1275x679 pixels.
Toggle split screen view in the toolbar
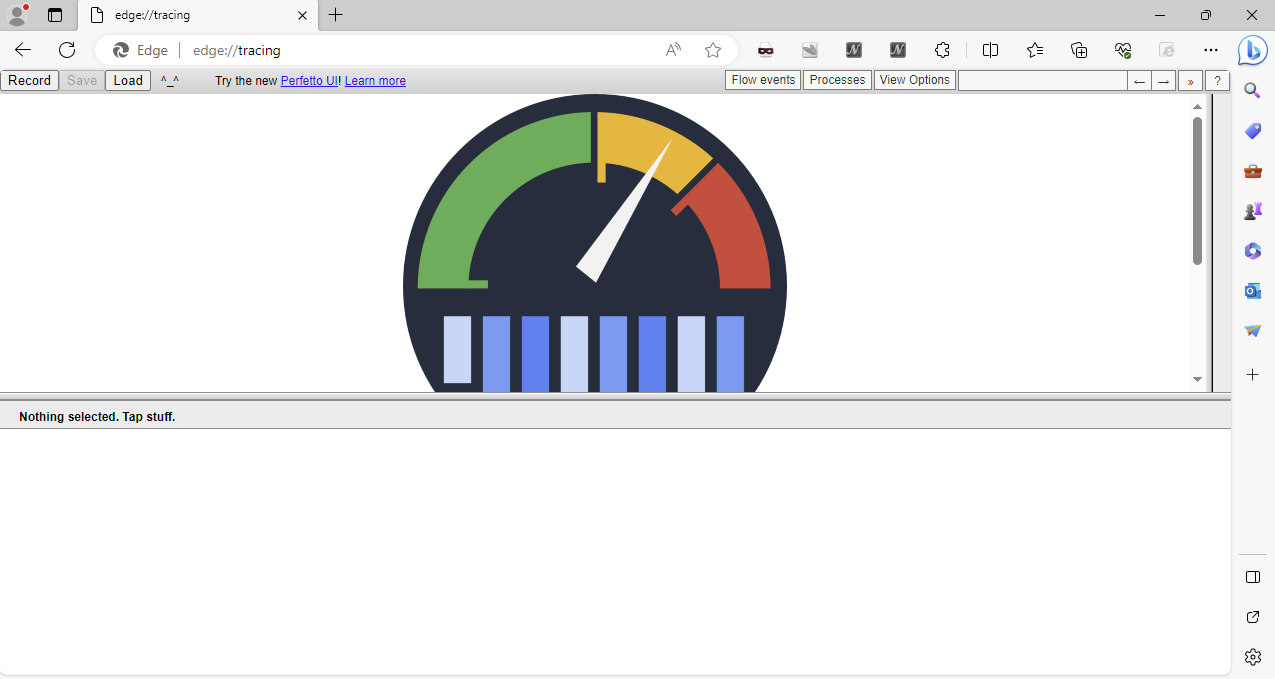coord(990,50)
